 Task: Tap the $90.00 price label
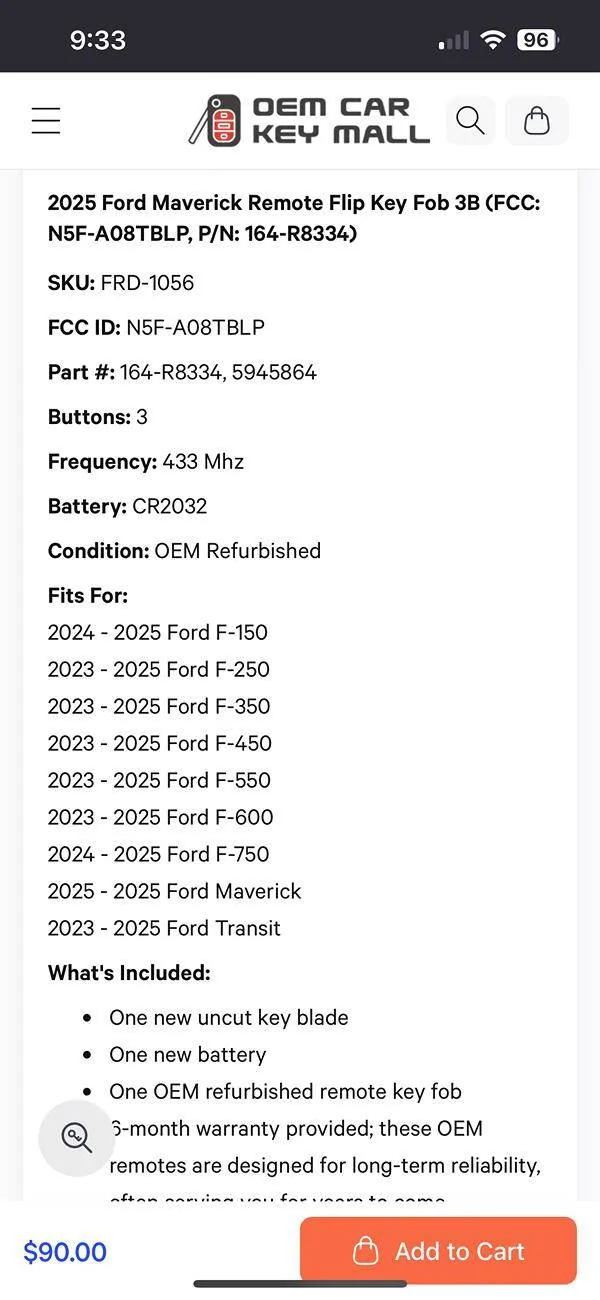coord(65,1251)
